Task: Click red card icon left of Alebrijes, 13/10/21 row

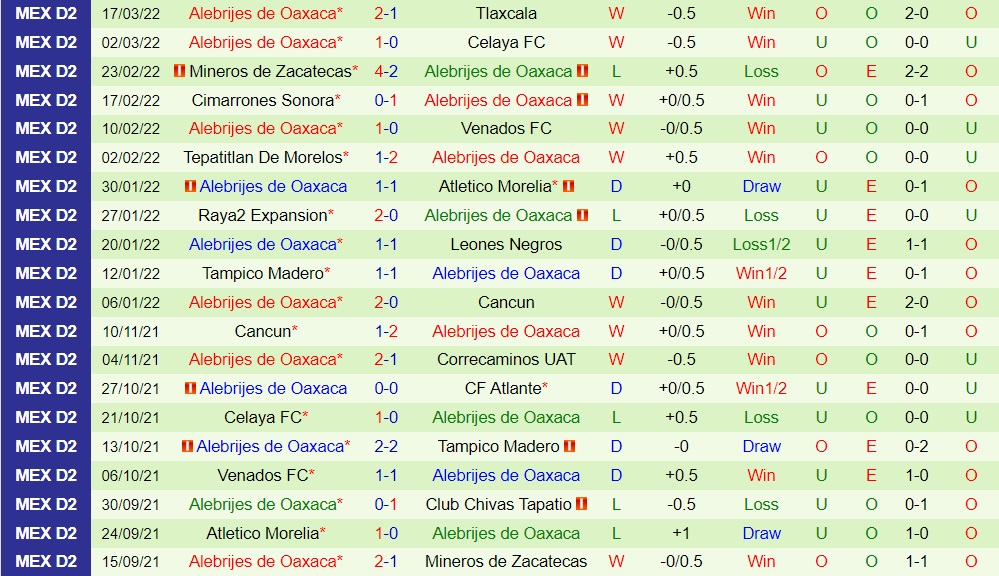Action: 187,447
